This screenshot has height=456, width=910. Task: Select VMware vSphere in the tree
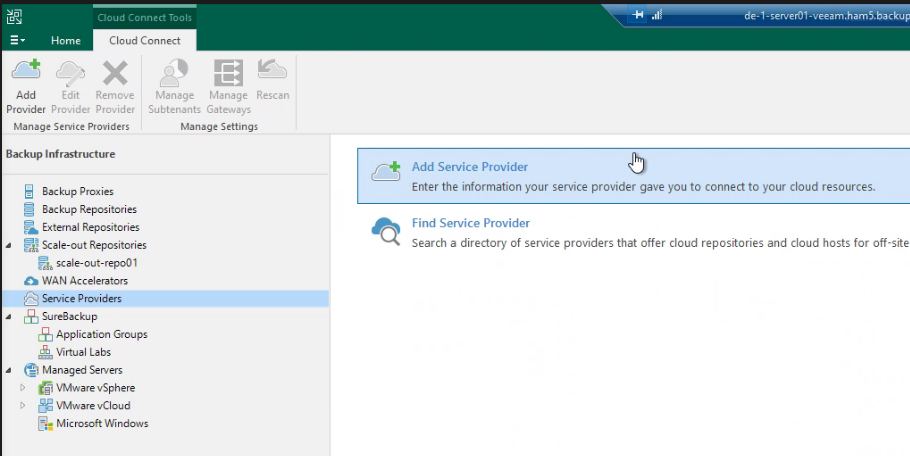coord(96,388)
